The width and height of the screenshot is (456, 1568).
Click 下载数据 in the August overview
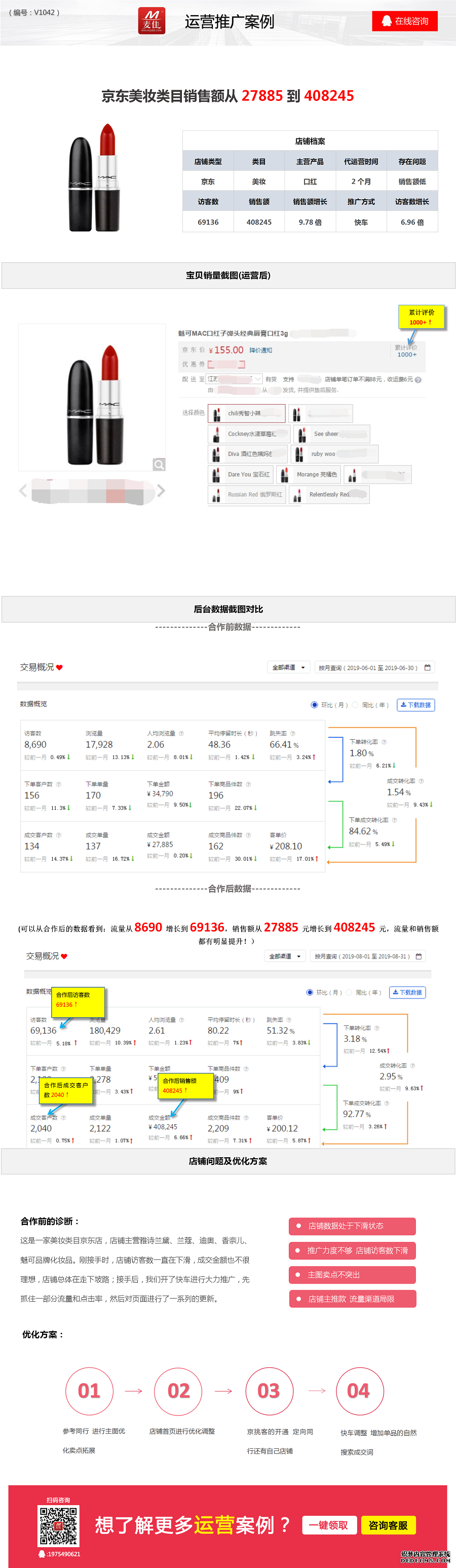pos(407,992)
